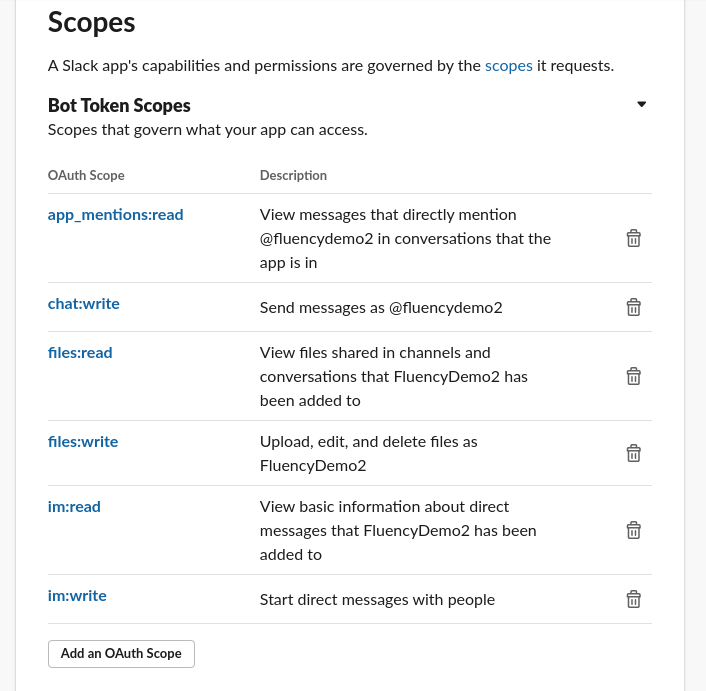Collapse the Bot Token Scopes section arrow
Viewport: 706px width, 691px height.
pos(642,104)
